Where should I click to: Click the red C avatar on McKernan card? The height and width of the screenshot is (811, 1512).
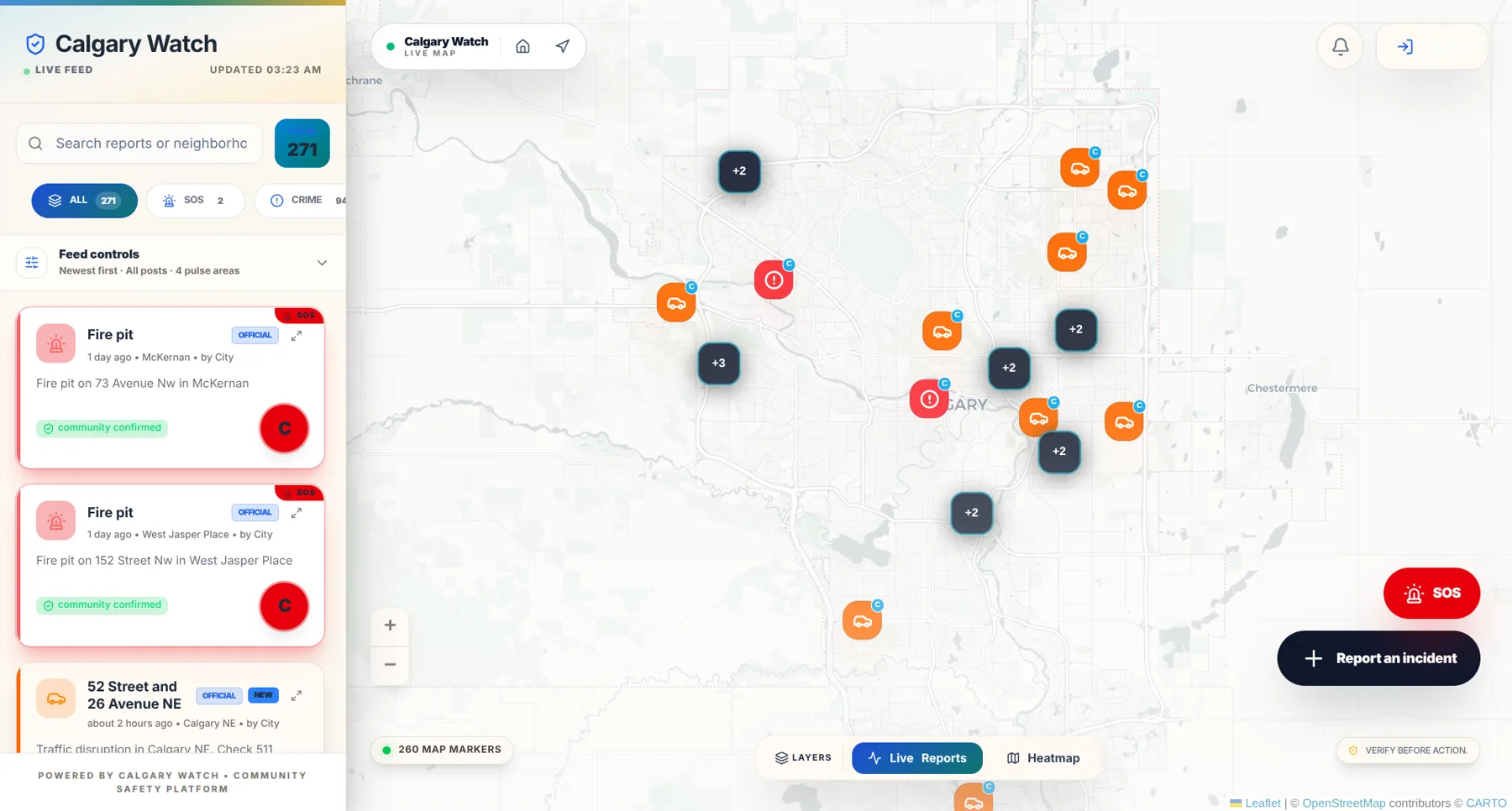(x=284, y=428)
